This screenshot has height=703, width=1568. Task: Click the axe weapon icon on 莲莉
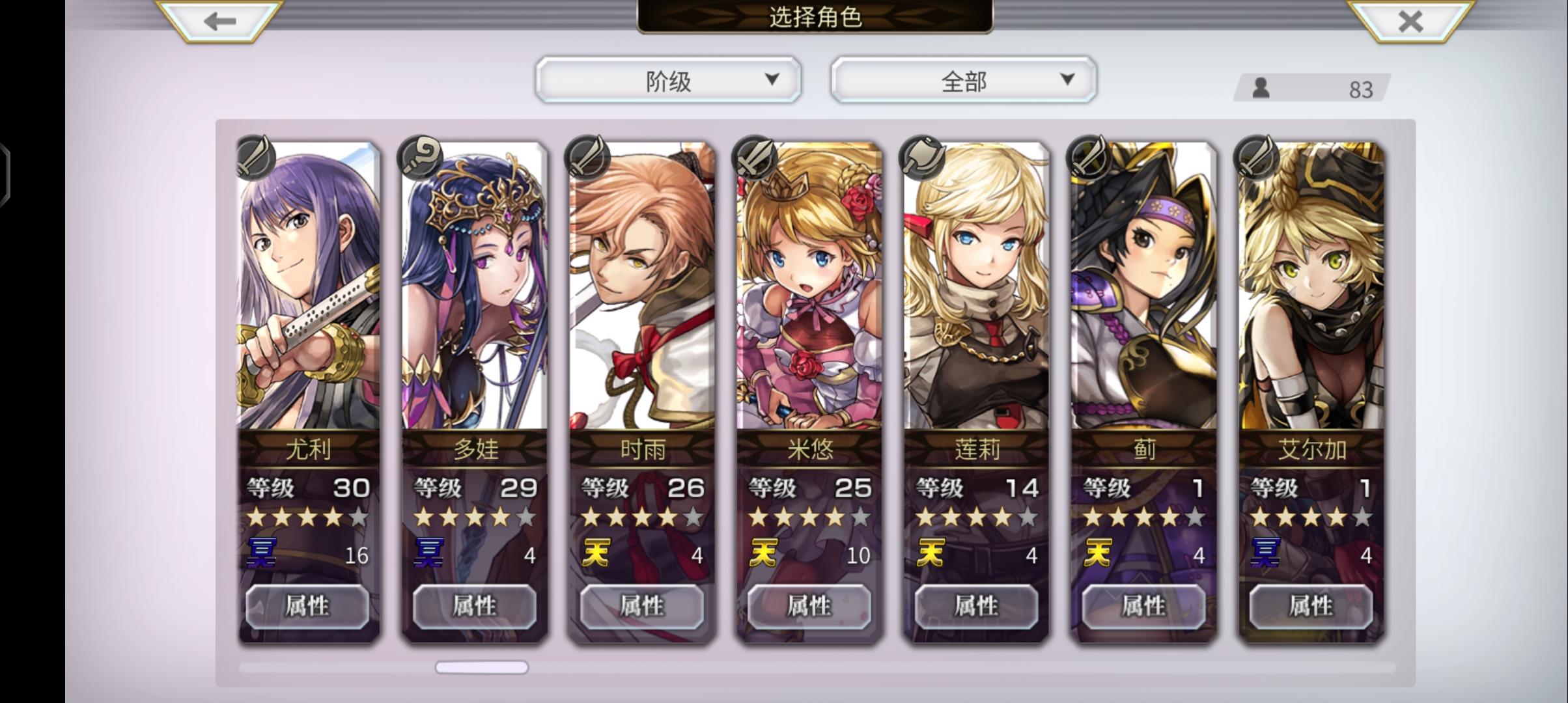pyautogui.click(x=921, y=157)
